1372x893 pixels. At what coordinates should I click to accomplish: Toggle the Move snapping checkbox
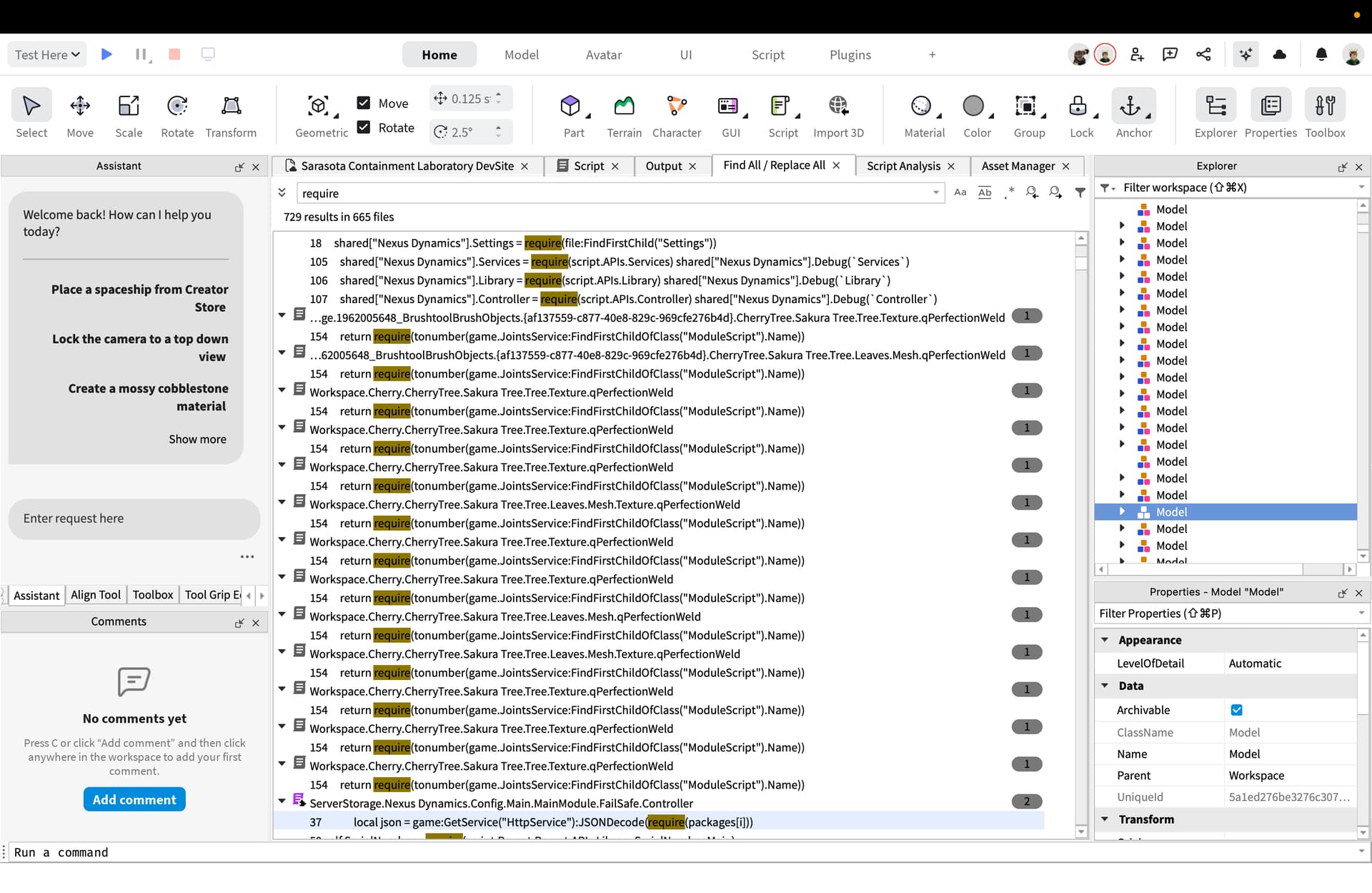(364, 103)
